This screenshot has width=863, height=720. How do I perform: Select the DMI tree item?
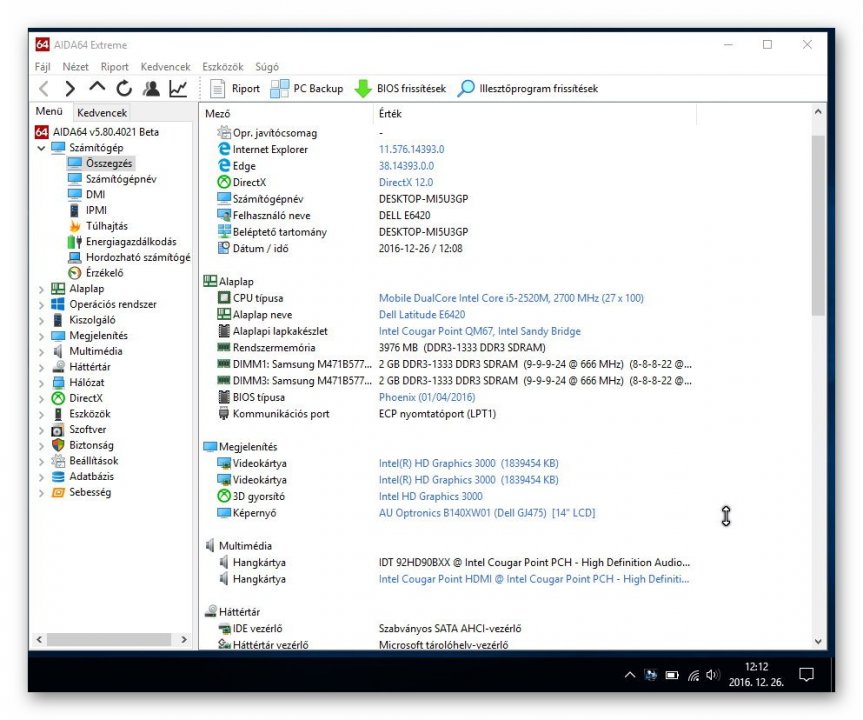95,194
